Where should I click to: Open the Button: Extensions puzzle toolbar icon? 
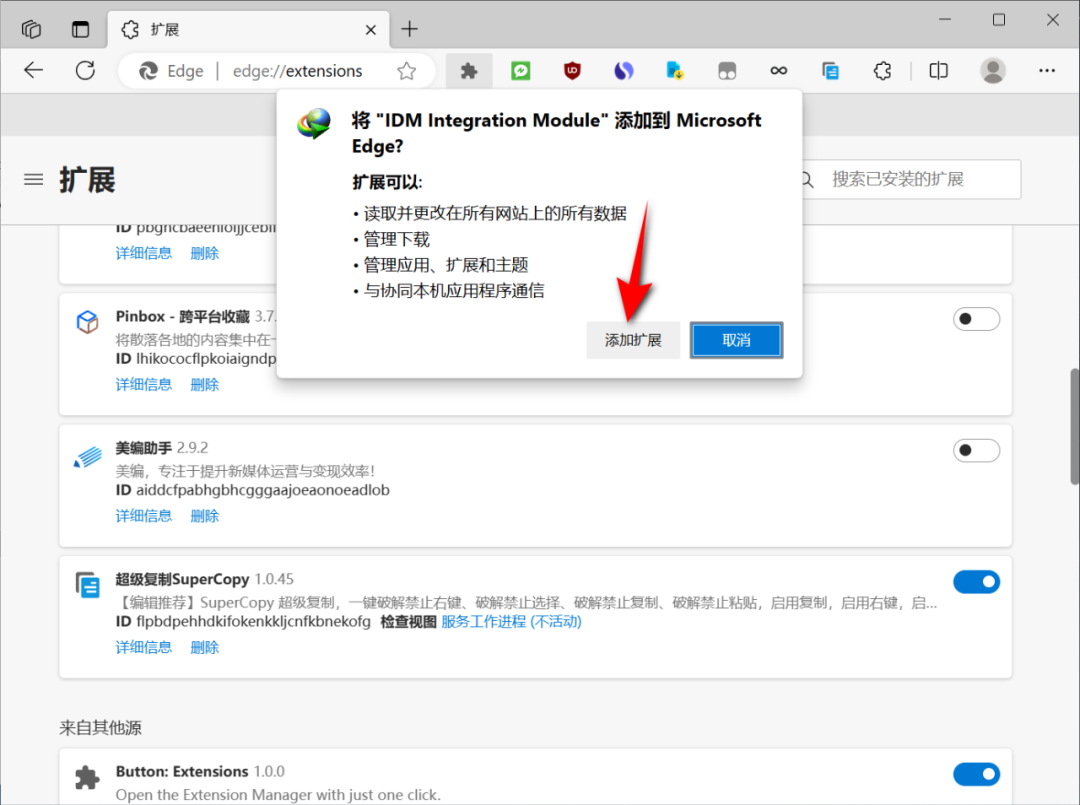pos(469,70)
